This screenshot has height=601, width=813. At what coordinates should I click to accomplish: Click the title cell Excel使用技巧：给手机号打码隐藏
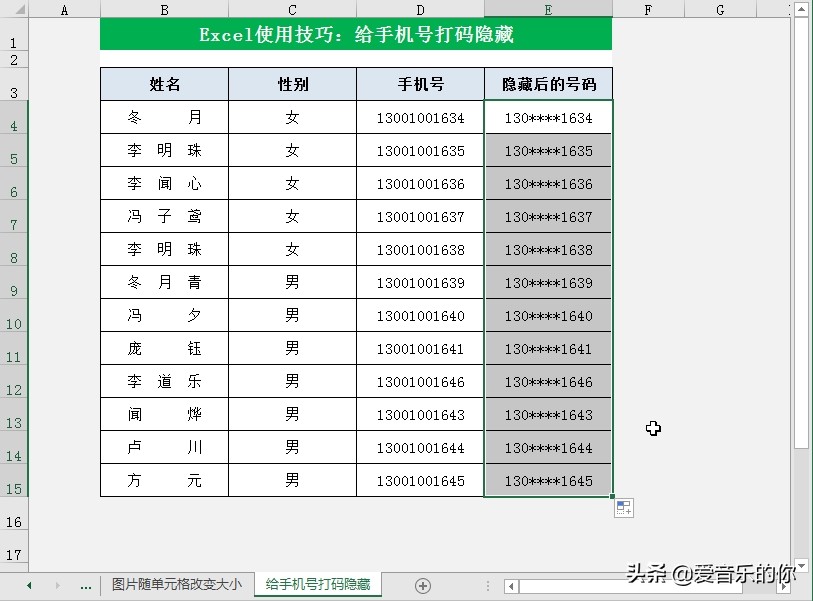pos(355,33)
